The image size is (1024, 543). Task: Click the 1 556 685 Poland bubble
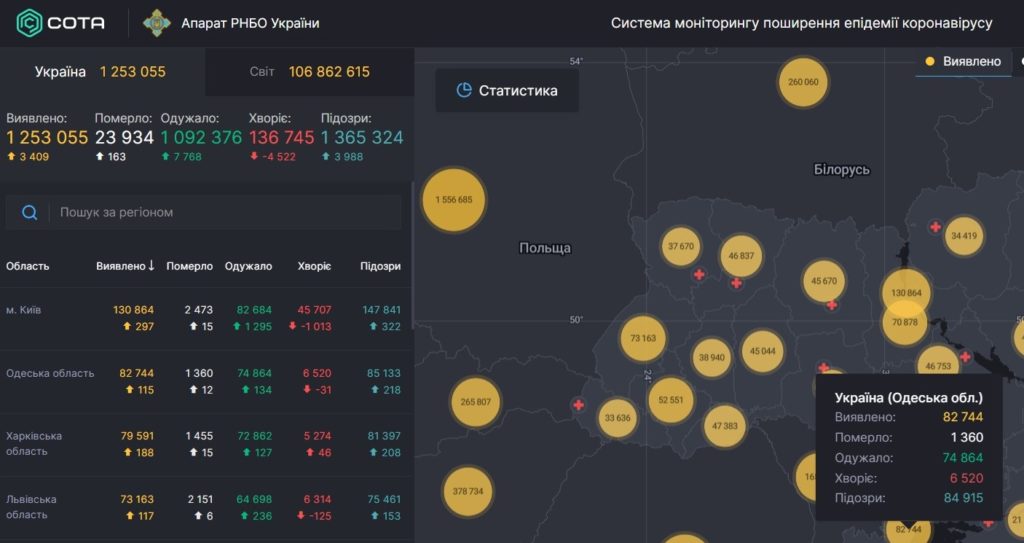point(454,200)
